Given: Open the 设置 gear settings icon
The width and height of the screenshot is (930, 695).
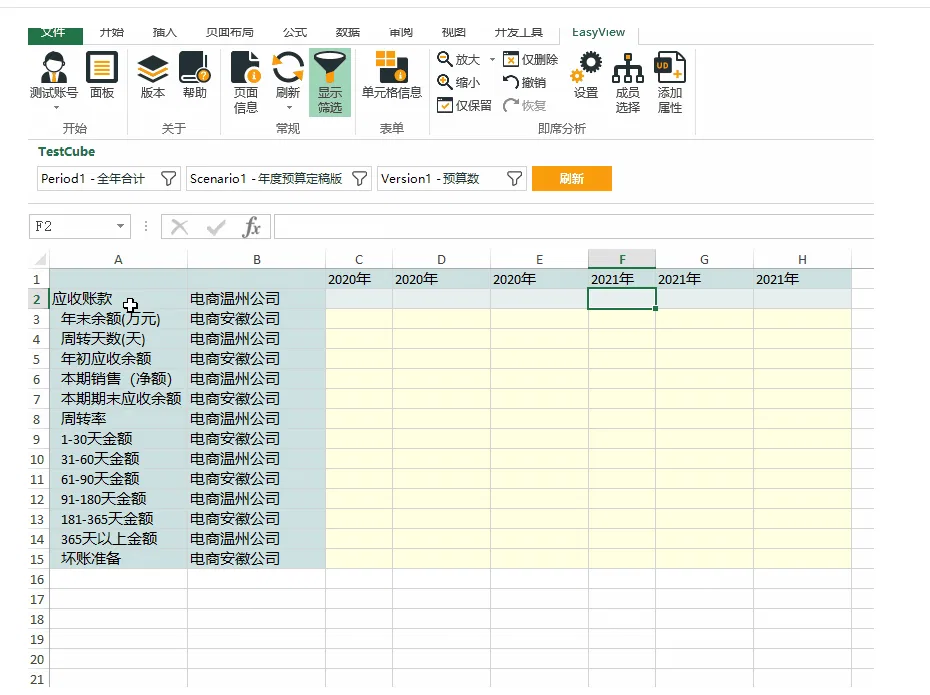Looking at the screenshot, I should point(586,67).
